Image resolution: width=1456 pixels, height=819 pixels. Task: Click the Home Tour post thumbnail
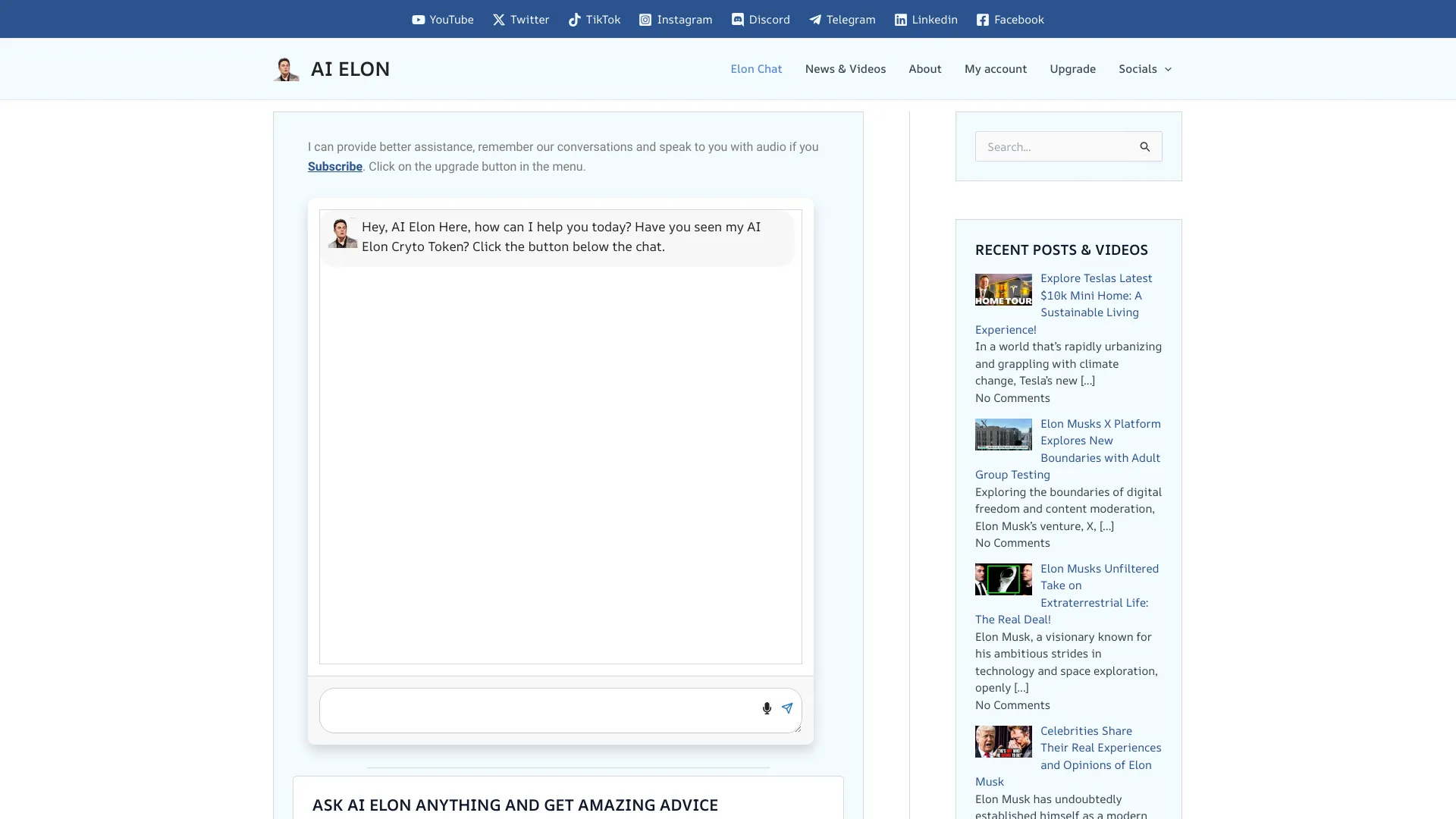coord(1003,289)
